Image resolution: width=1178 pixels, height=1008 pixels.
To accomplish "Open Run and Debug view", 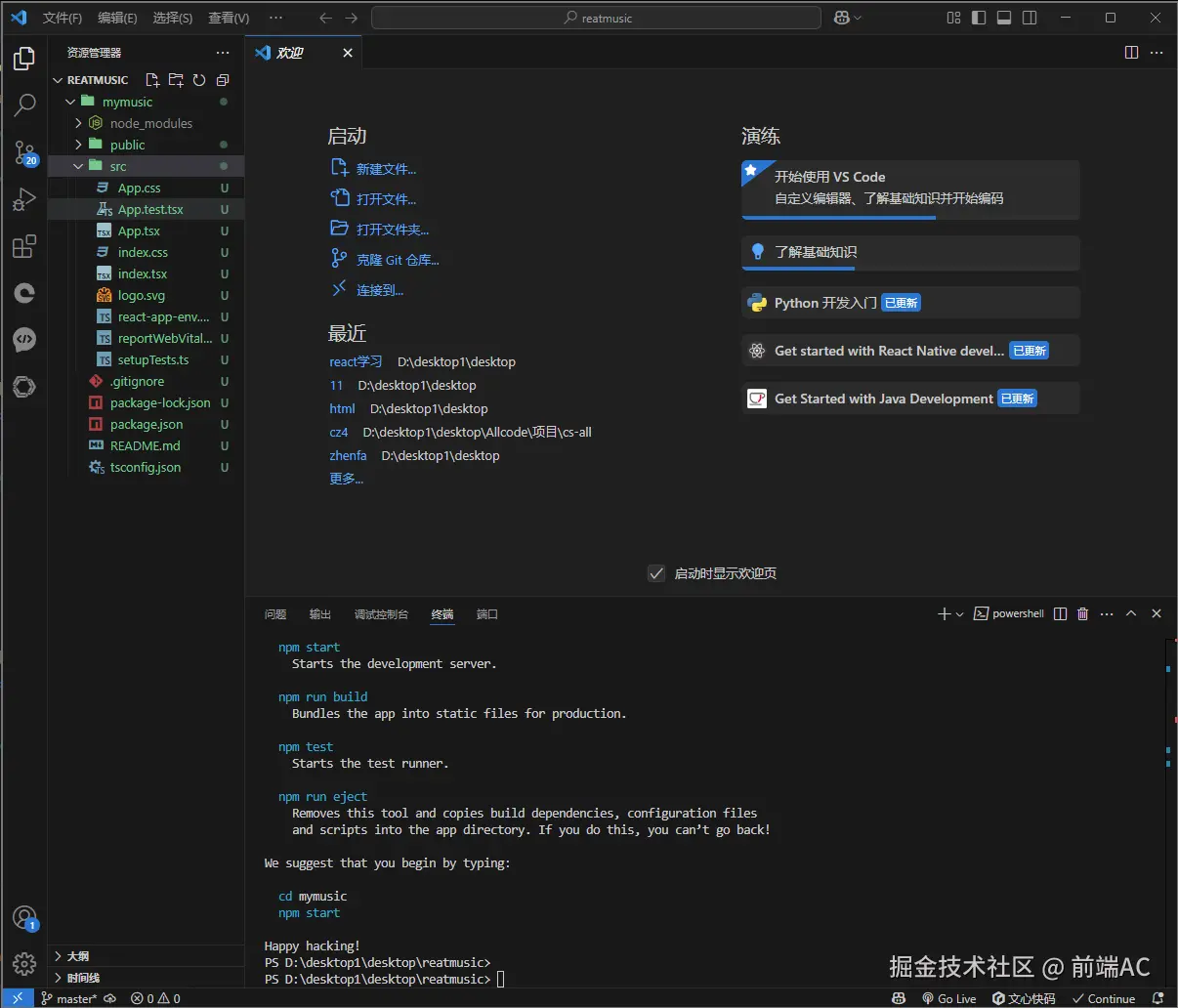I will click(24, 199).
